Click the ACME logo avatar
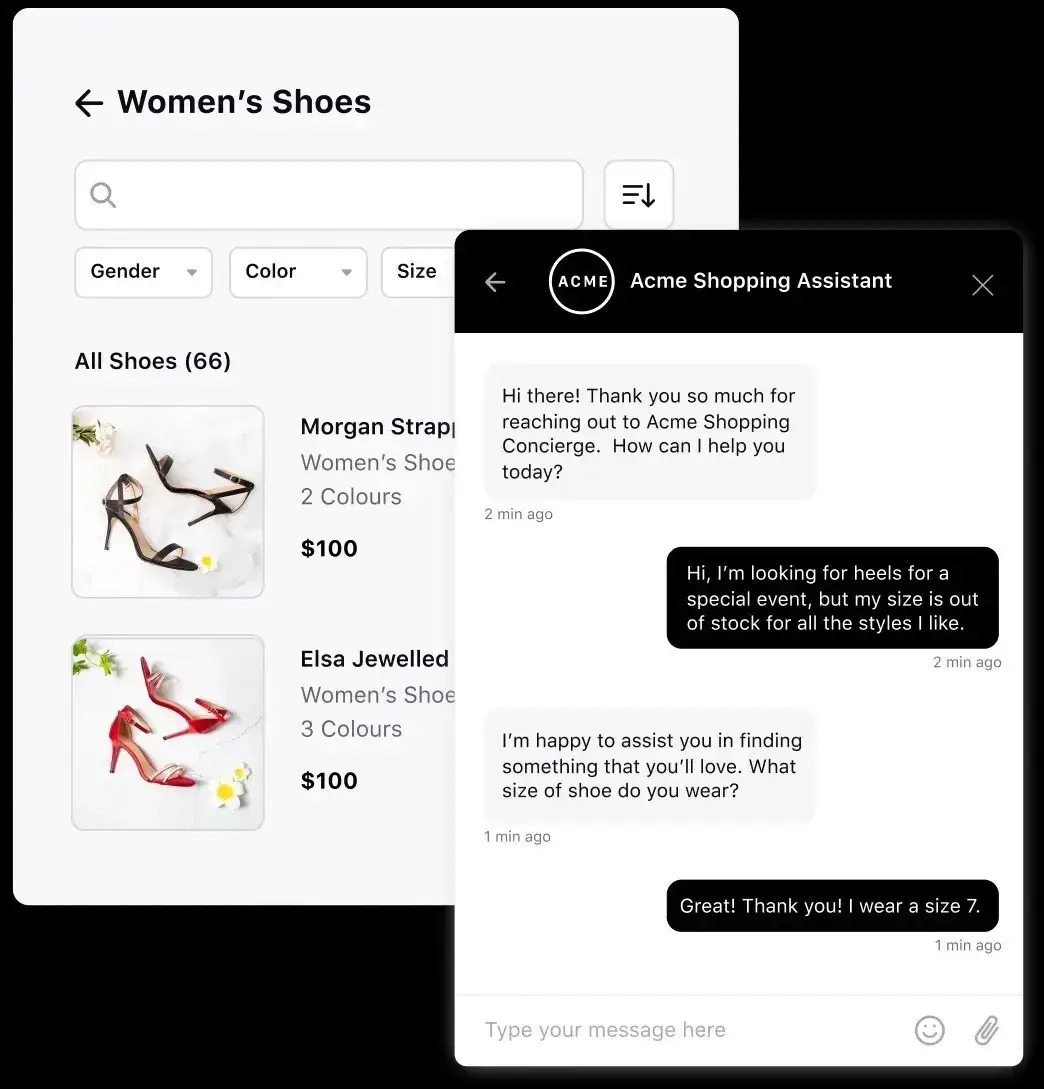1044x1089 pixels. click(x=581, y=281)
